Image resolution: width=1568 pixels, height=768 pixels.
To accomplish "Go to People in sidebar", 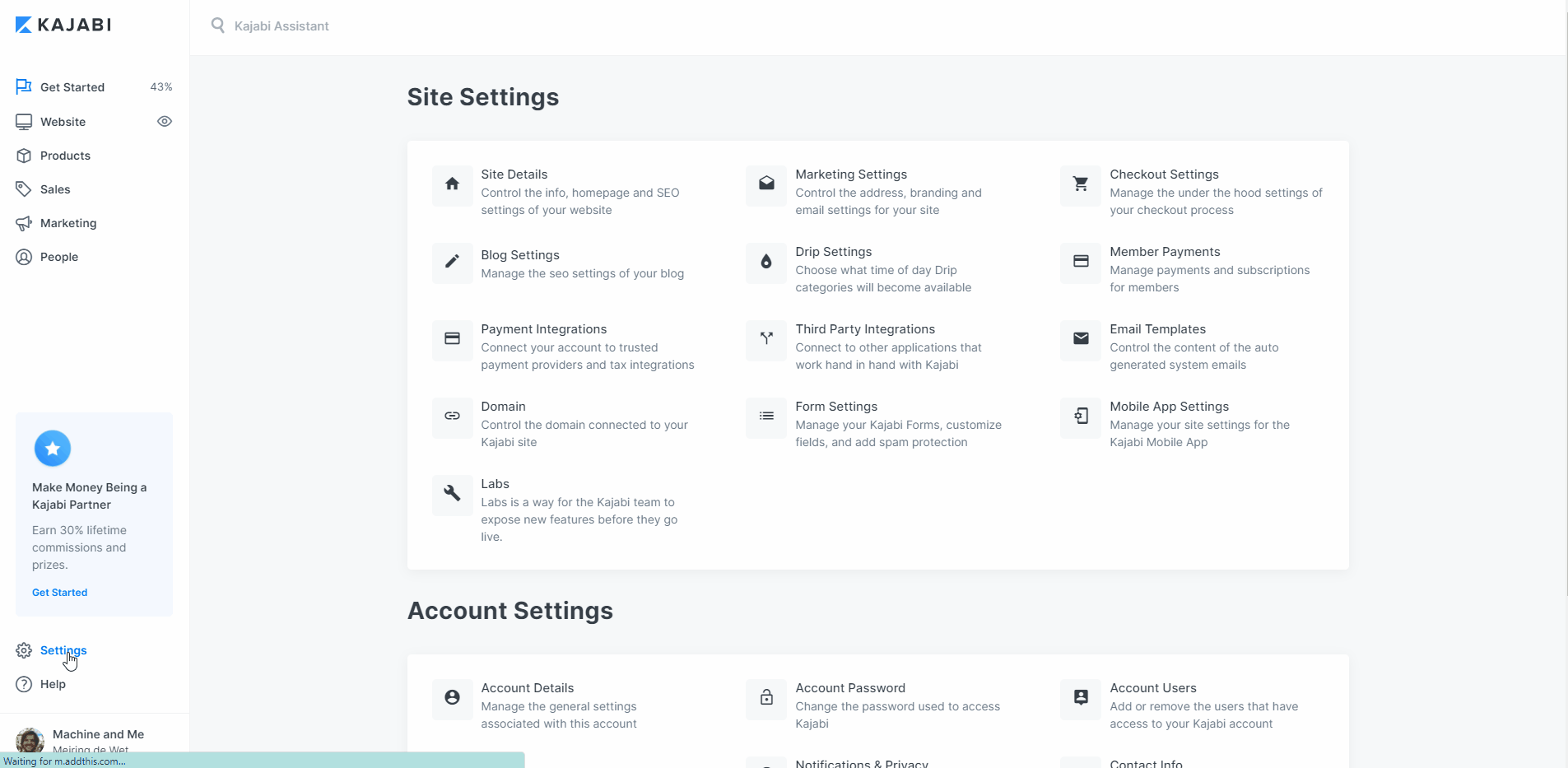I will [59, 257].
